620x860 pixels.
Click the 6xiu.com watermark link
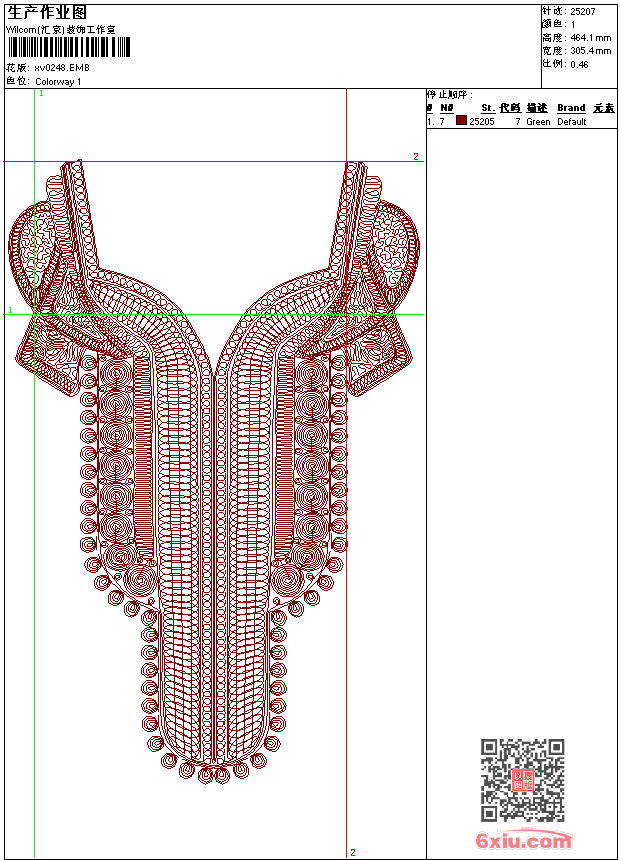(x=524, y=841)
